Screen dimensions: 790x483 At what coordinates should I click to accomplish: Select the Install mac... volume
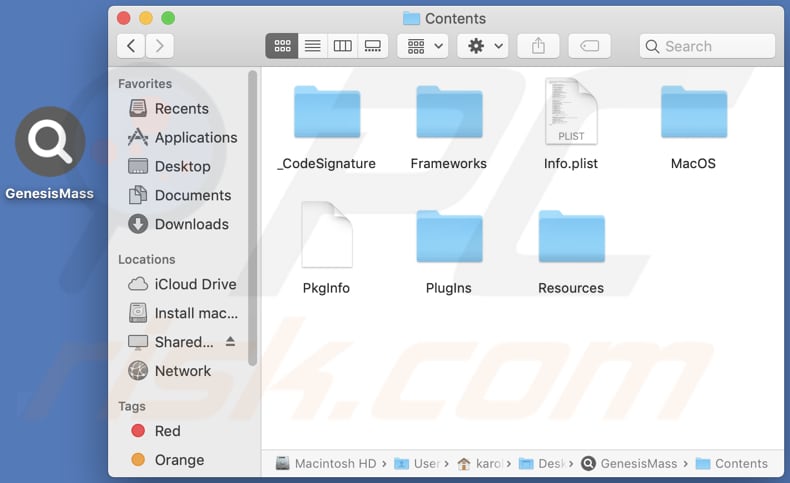tap(183, 313)
